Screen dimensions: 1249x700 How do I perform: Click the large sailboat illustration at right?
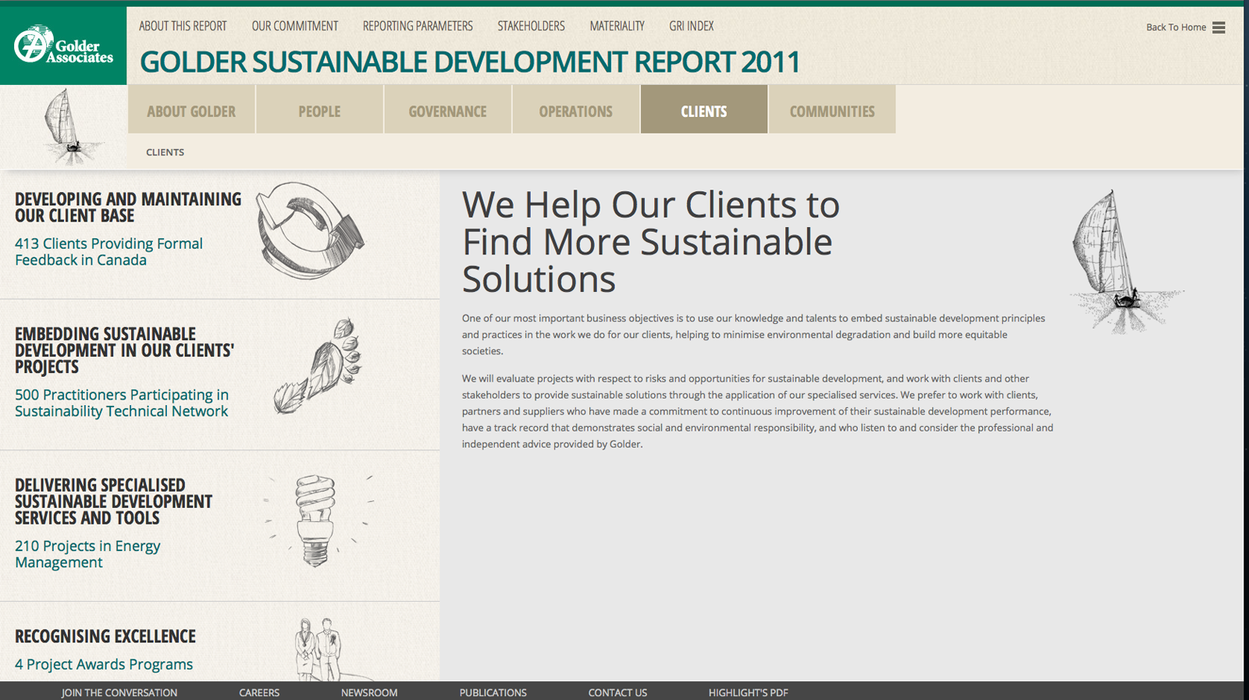tap(1118, 260)
